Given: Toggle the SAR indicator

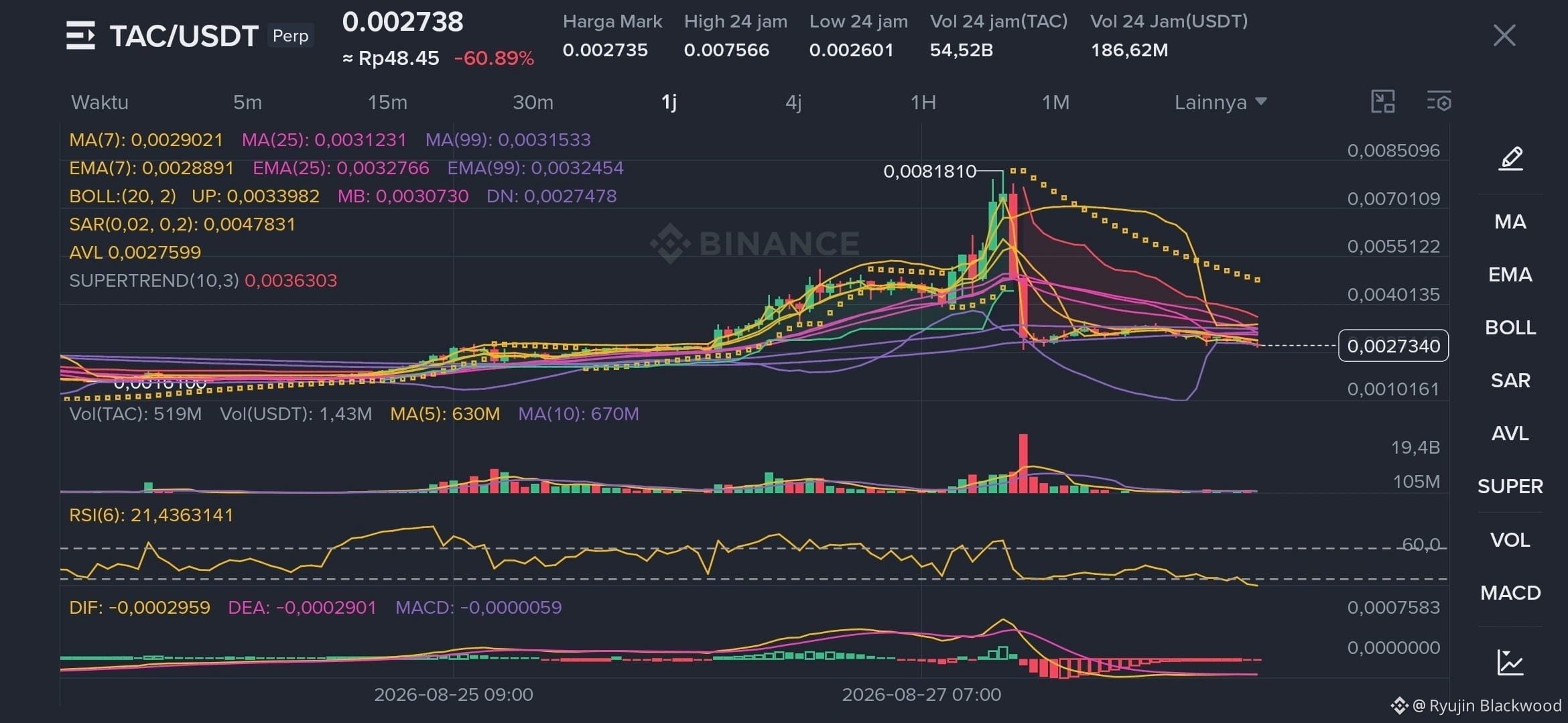Looking at the screenshot, I should [1510, 381].
